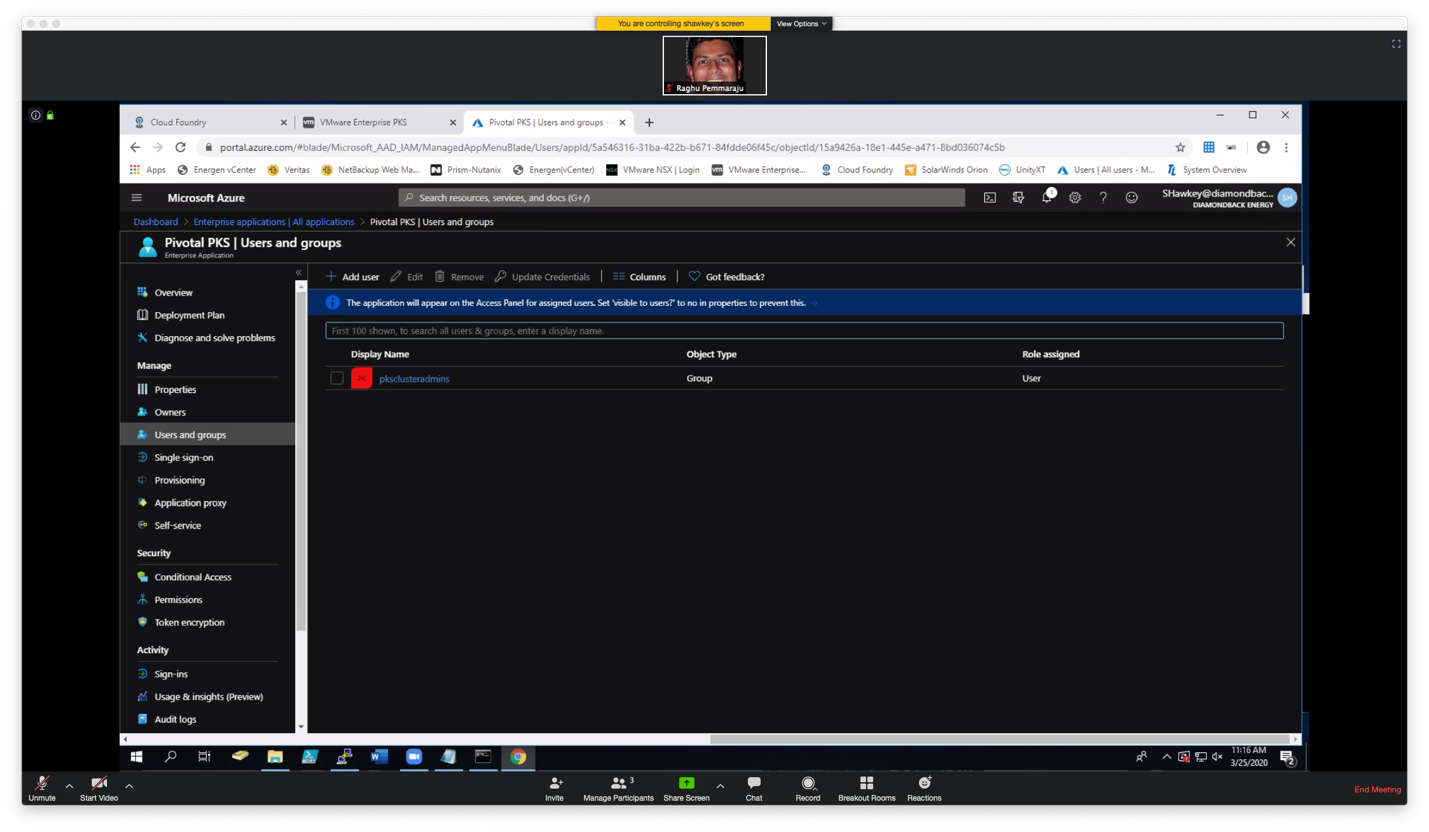Viewport: 1429px width, 832px height.
Task: Sort by Display Name column header
Action: click(380, 354)
